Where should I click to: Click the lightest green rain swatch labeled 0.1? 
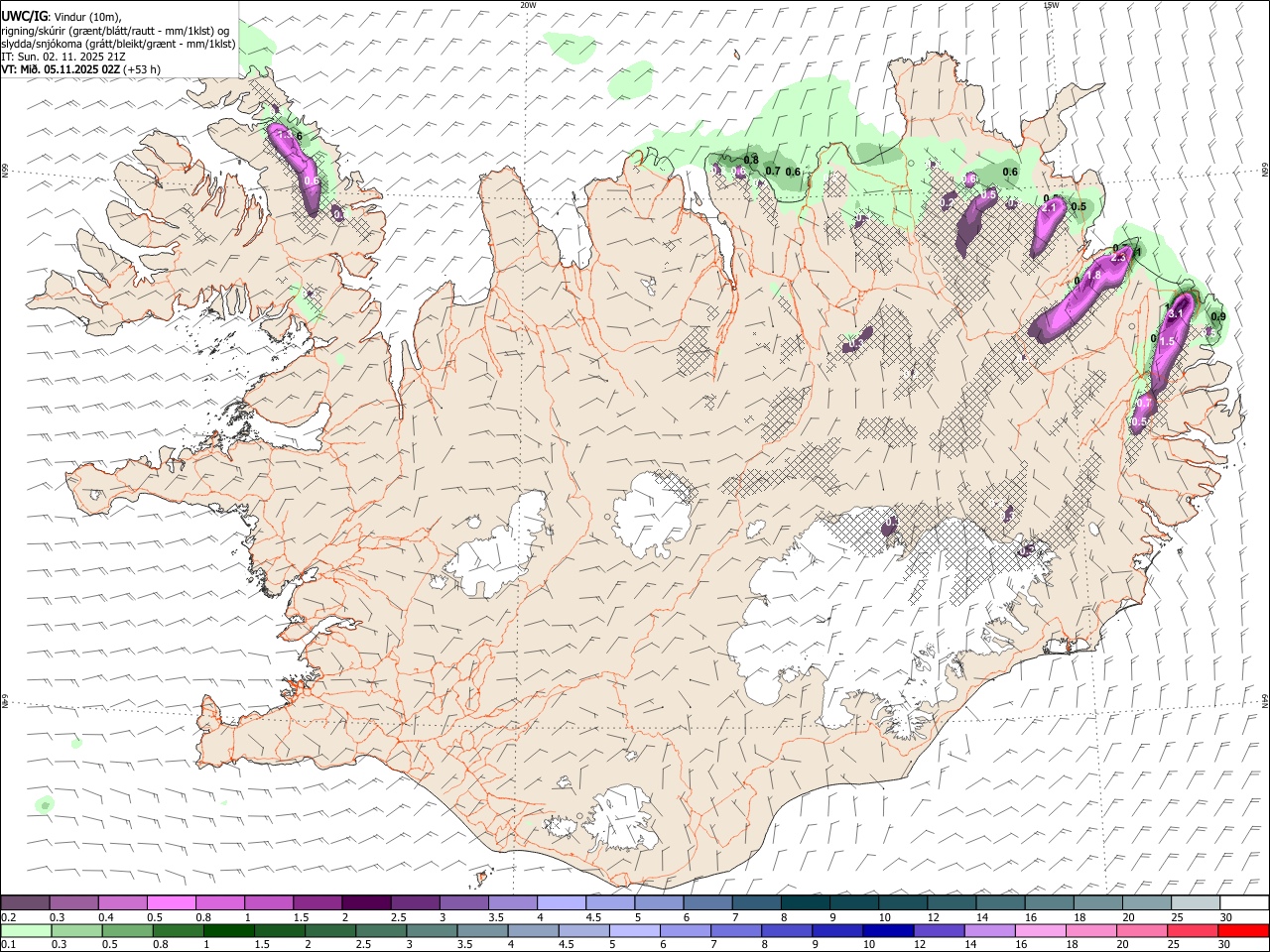(27, 930)
